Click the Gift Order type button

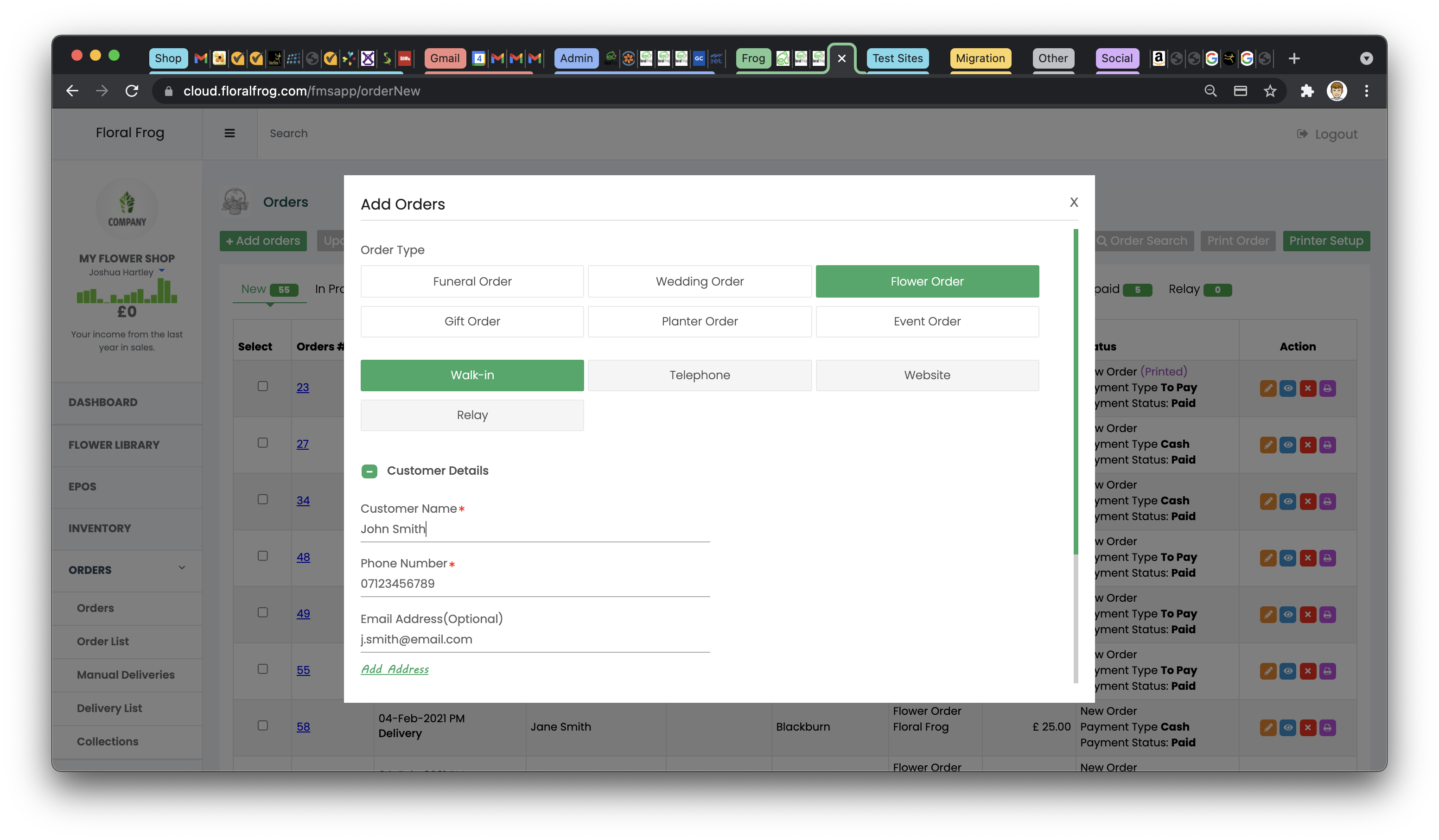point(472,320)
